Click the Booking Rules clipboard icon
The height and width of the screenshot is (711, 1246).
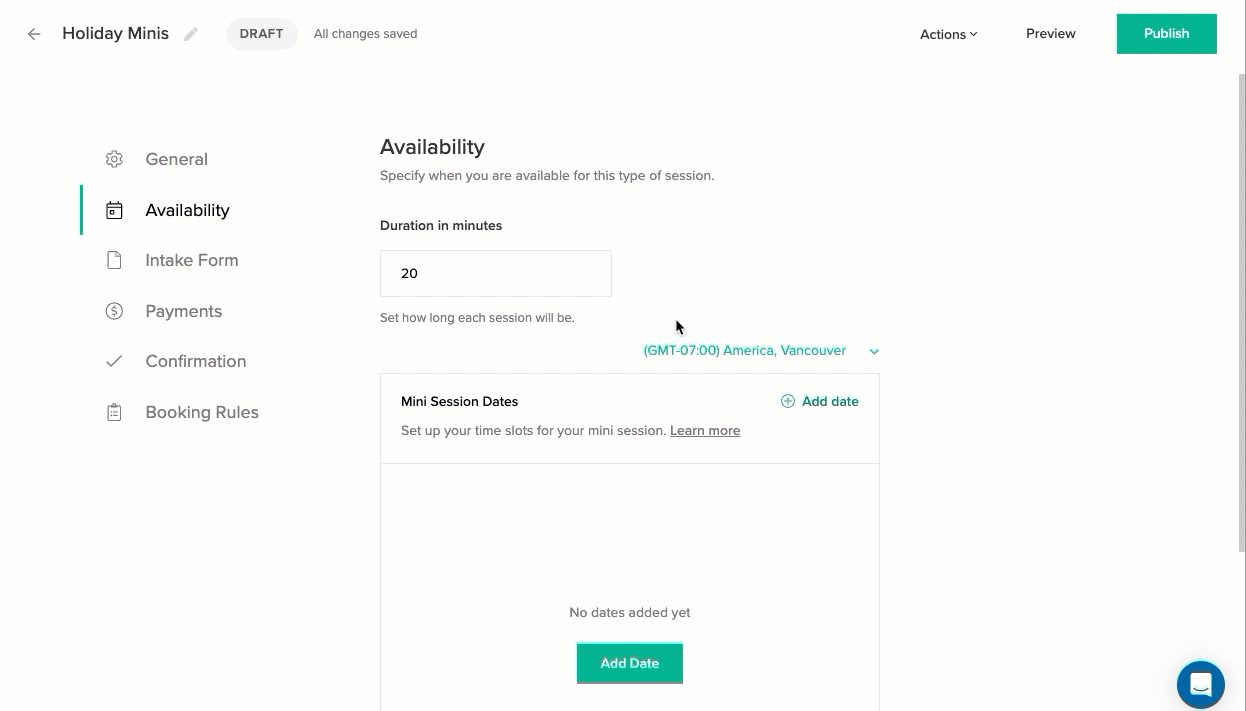click(x=114, y=412)
